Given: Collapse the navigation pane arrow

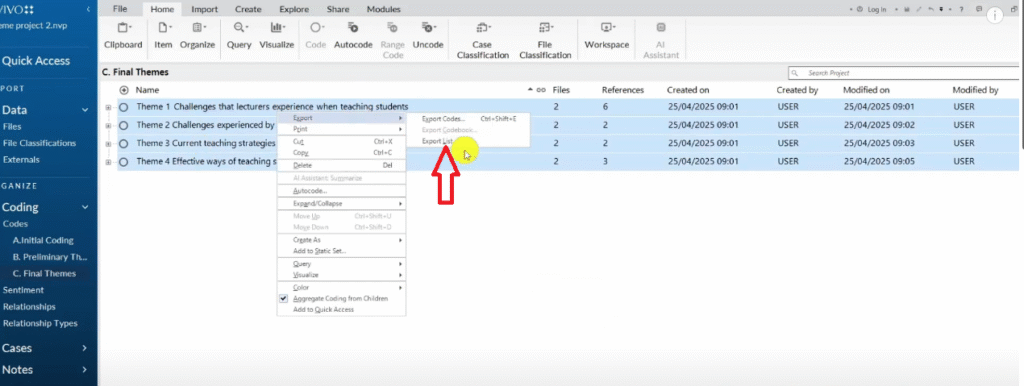Looking at the screenshot, I should pos(88,9).
